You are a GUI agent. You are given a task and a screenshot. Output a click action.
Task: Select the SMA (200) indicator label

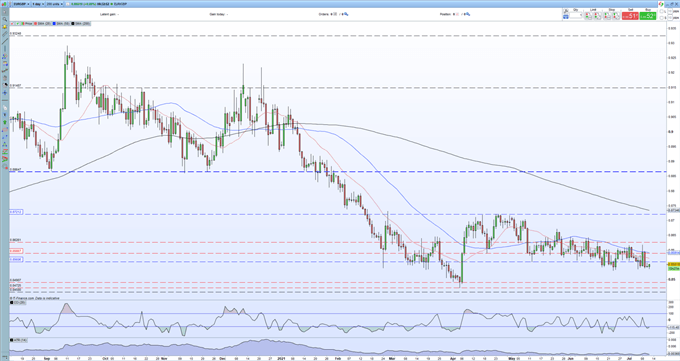[82, 23]
